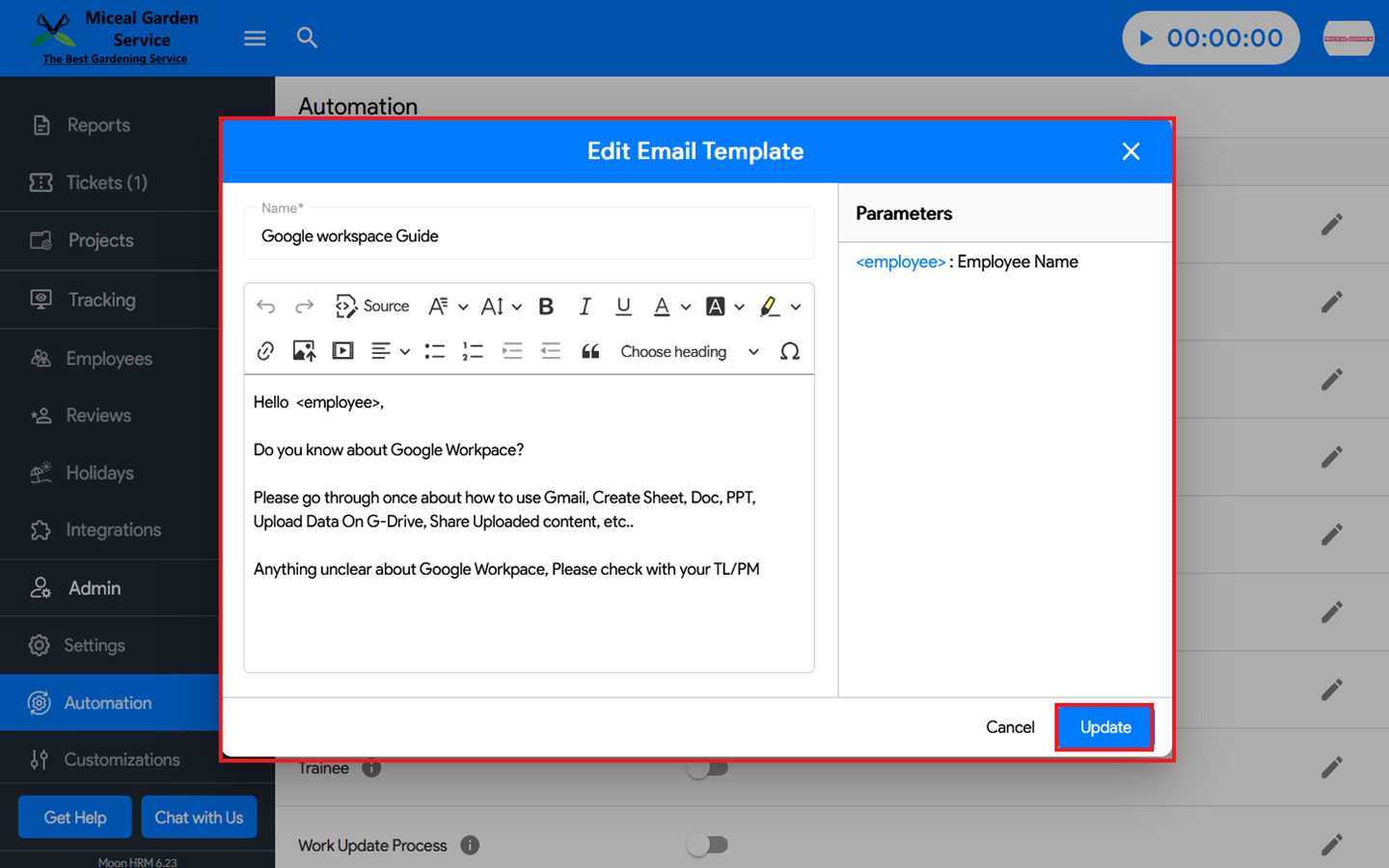Add a block quote
The width and height of the screenshot is (1389, 868).
(x=590, y=351)
